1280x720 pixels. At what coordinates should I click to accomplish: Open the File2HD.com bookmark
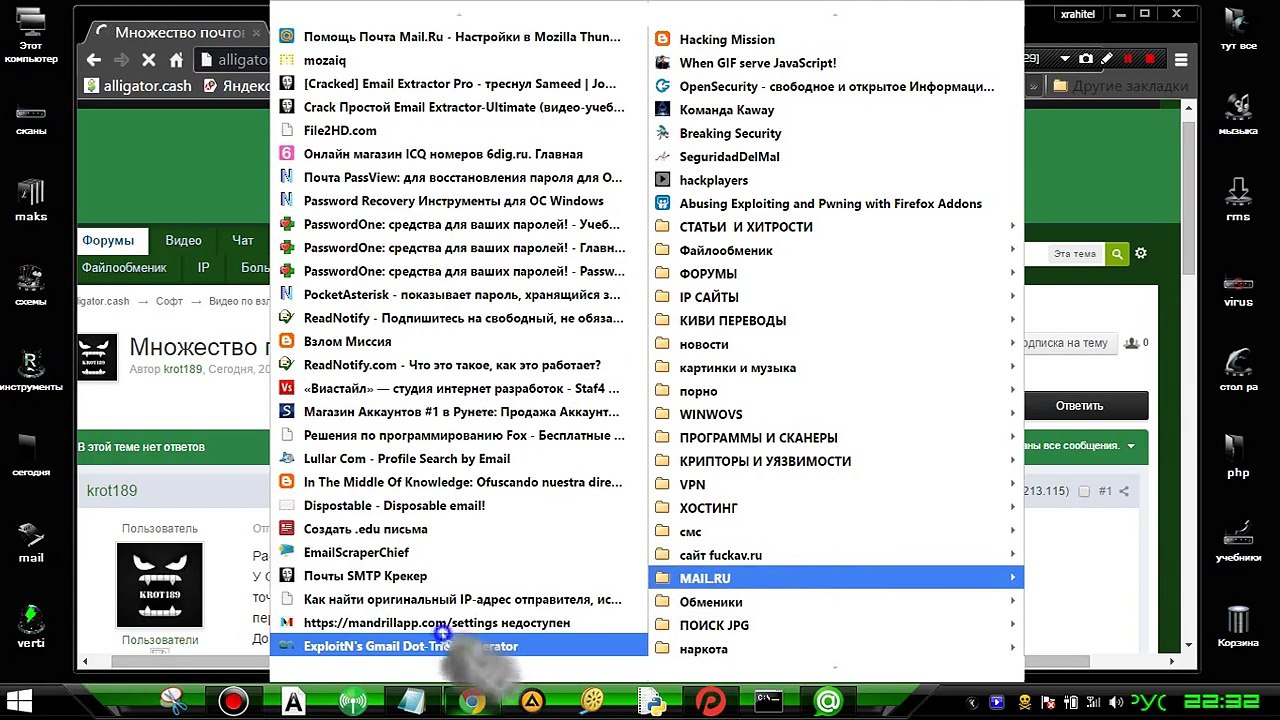tap(459, 130)
